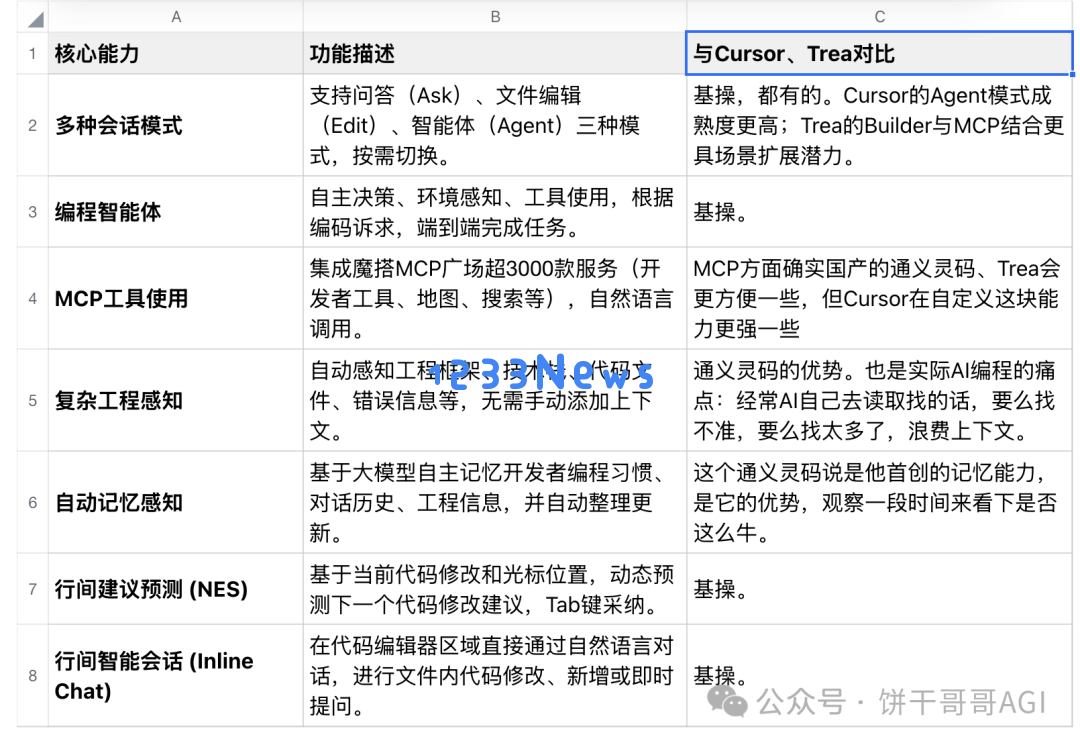Click cell 'MCP工具使用'
The height and width of the screenshot is (745, 1080).
point(176,299)
